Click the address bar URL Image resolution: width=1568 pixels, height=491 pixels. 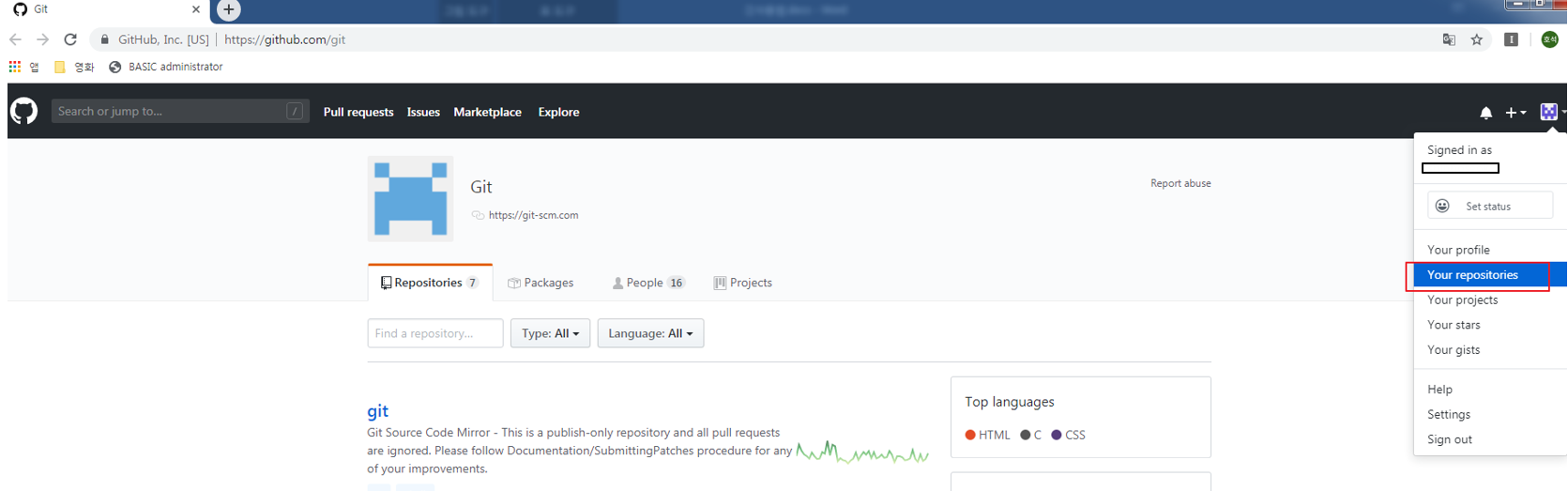point(284,39)
